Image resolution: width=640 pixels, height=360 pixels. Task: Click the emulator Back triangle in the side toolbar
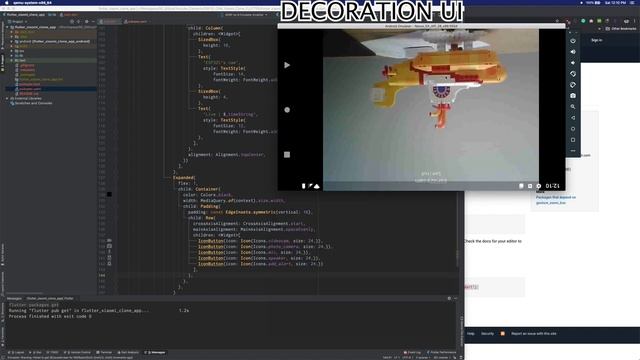[x=573, y=118]
